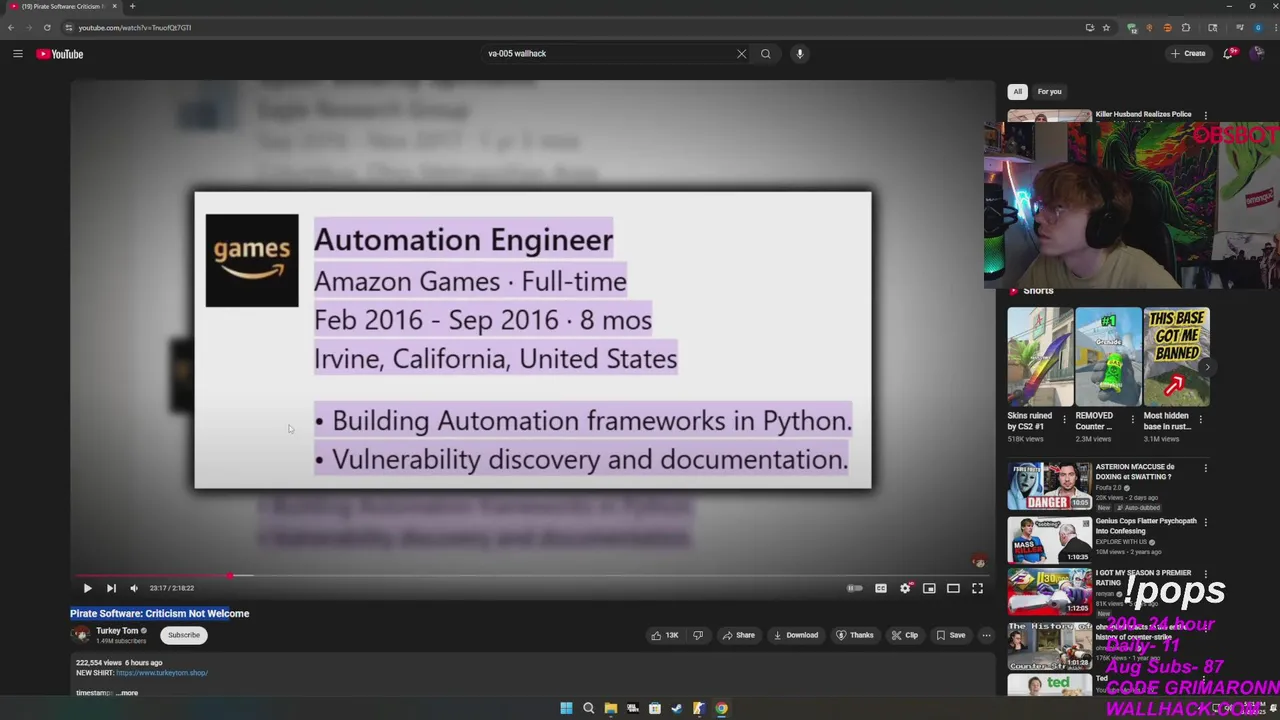Screen dimensions: 1280x720
Task: Open the Create menu
Action: 1189,54
